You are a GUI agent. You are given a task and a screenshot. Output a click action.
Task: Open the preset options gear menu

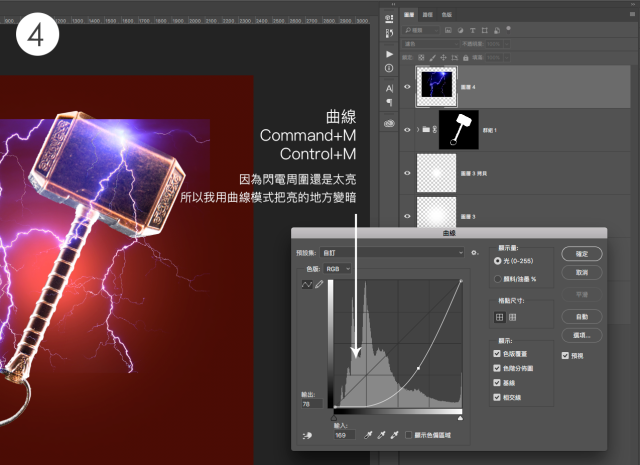point(474,254)
